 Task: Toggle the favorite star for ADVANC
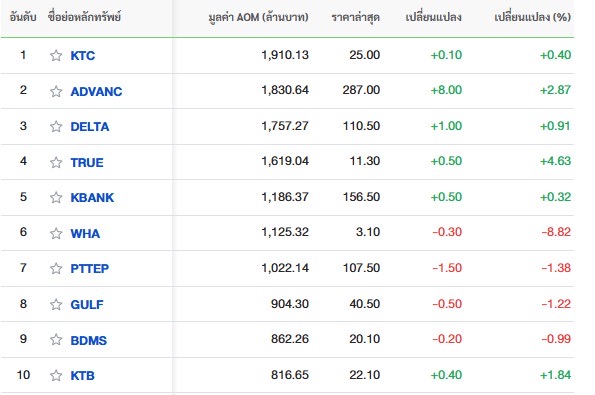56,91
